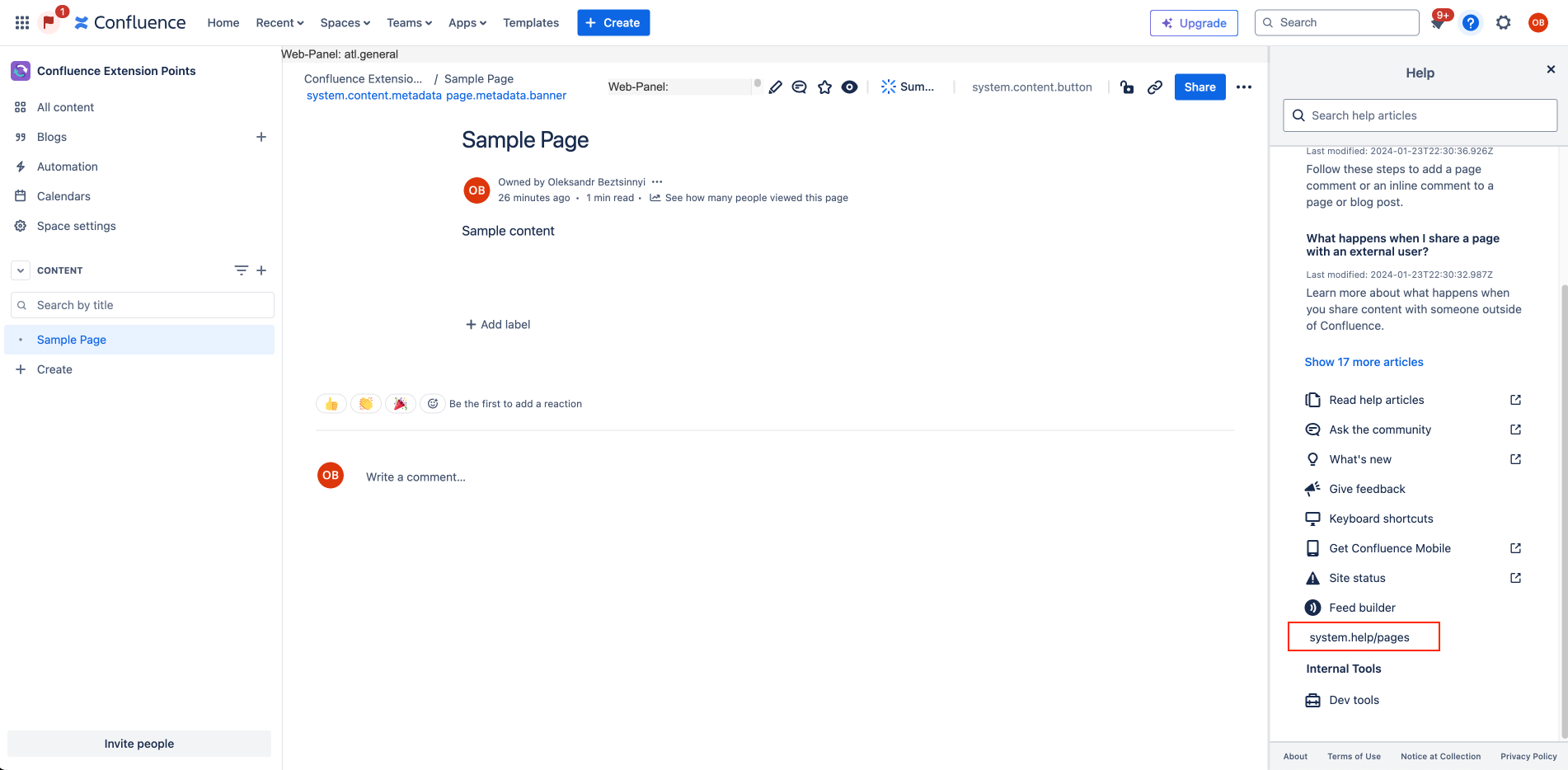This screenshot has height=770, width=1568.
Task: Expand the Teams dropdown
Action: click(x=409, y=22)
